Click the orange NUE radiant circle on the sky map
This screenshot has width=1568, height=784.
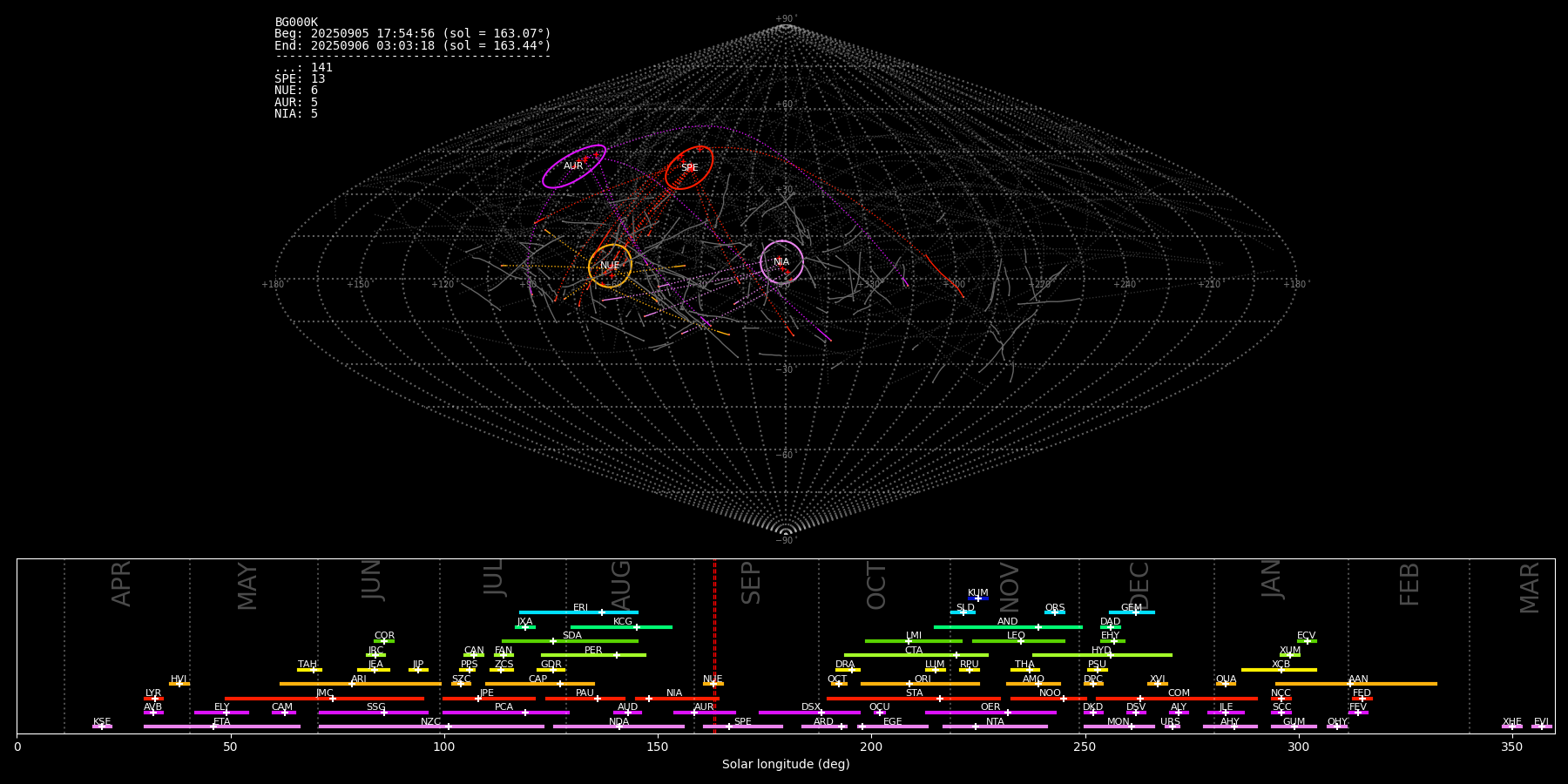610,266
